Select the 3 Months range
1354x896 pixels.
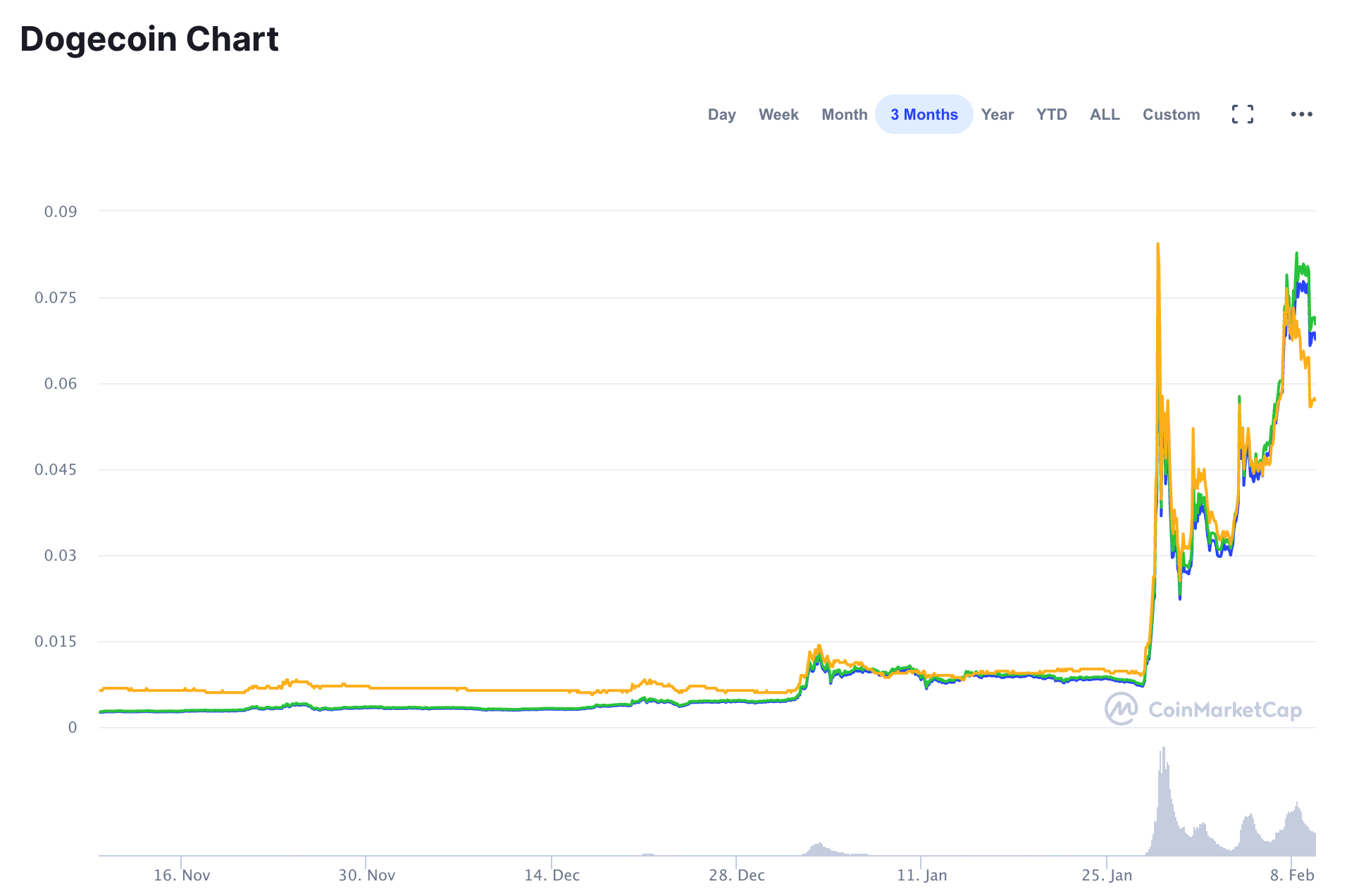point(924,114)
